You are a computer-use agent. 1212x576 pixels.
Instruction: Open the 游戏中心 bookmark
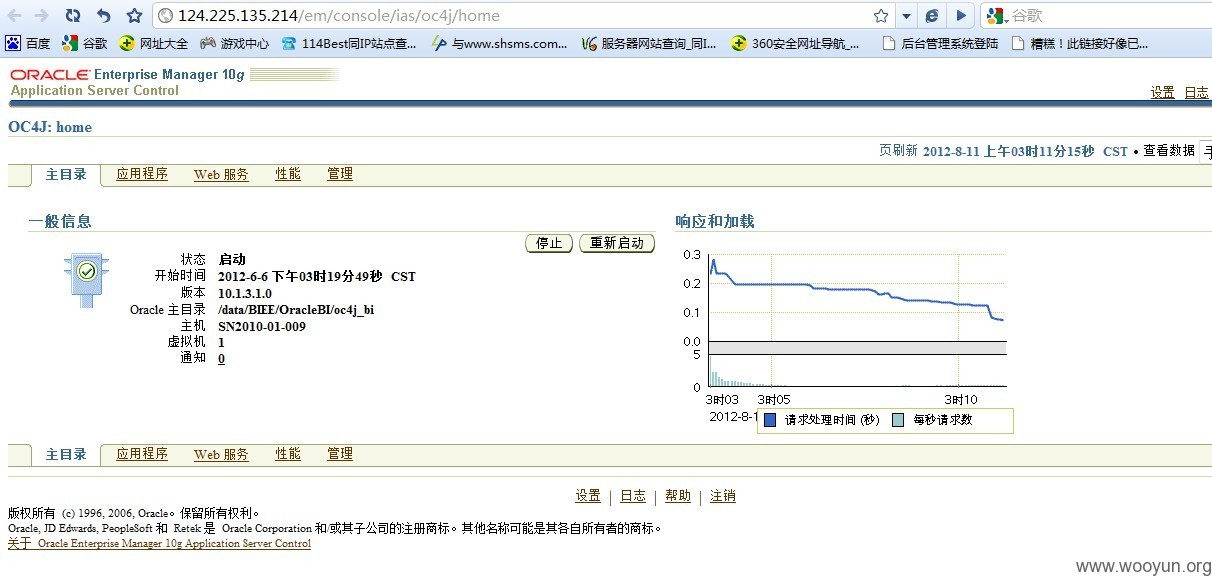pyautogui.click(x=234, y=43)
